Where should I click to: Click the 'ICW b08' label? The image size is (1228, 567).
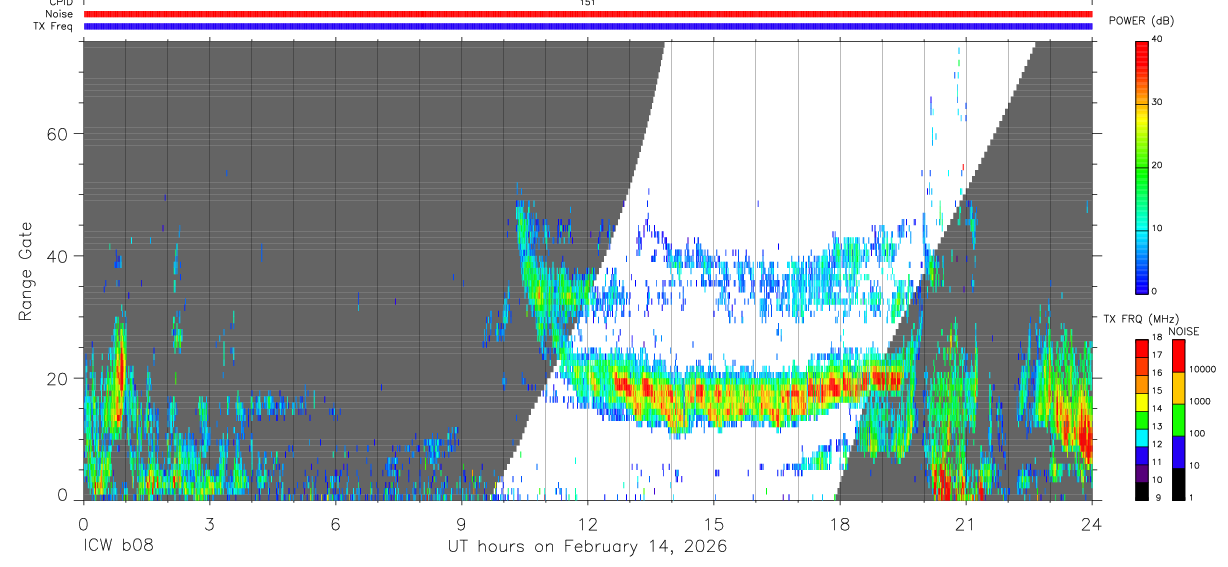117,547
